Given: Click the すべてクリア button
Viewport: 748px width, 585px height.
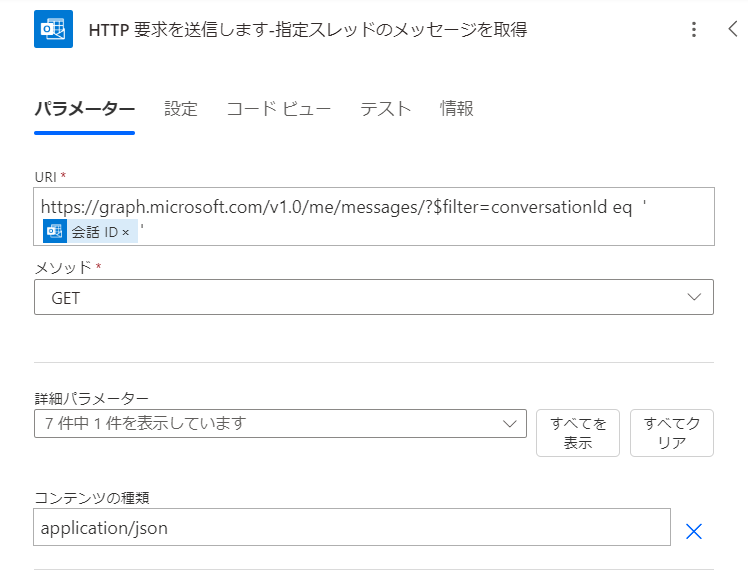Looking at the screenshot, I should (x=672, y=433).
